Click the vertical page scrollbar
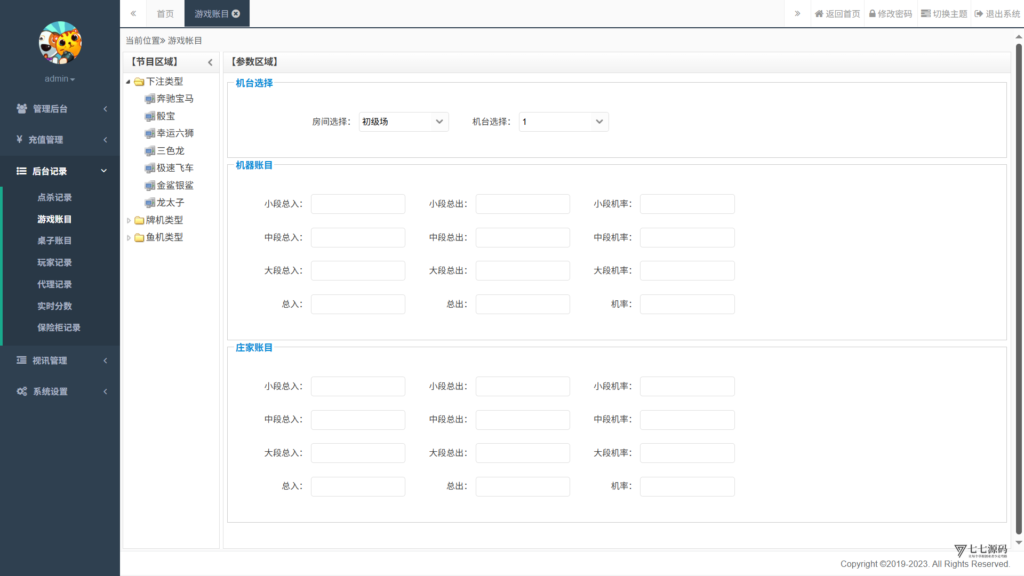Viewport: 1024px width, 576px height. [x=1018, y=289]
